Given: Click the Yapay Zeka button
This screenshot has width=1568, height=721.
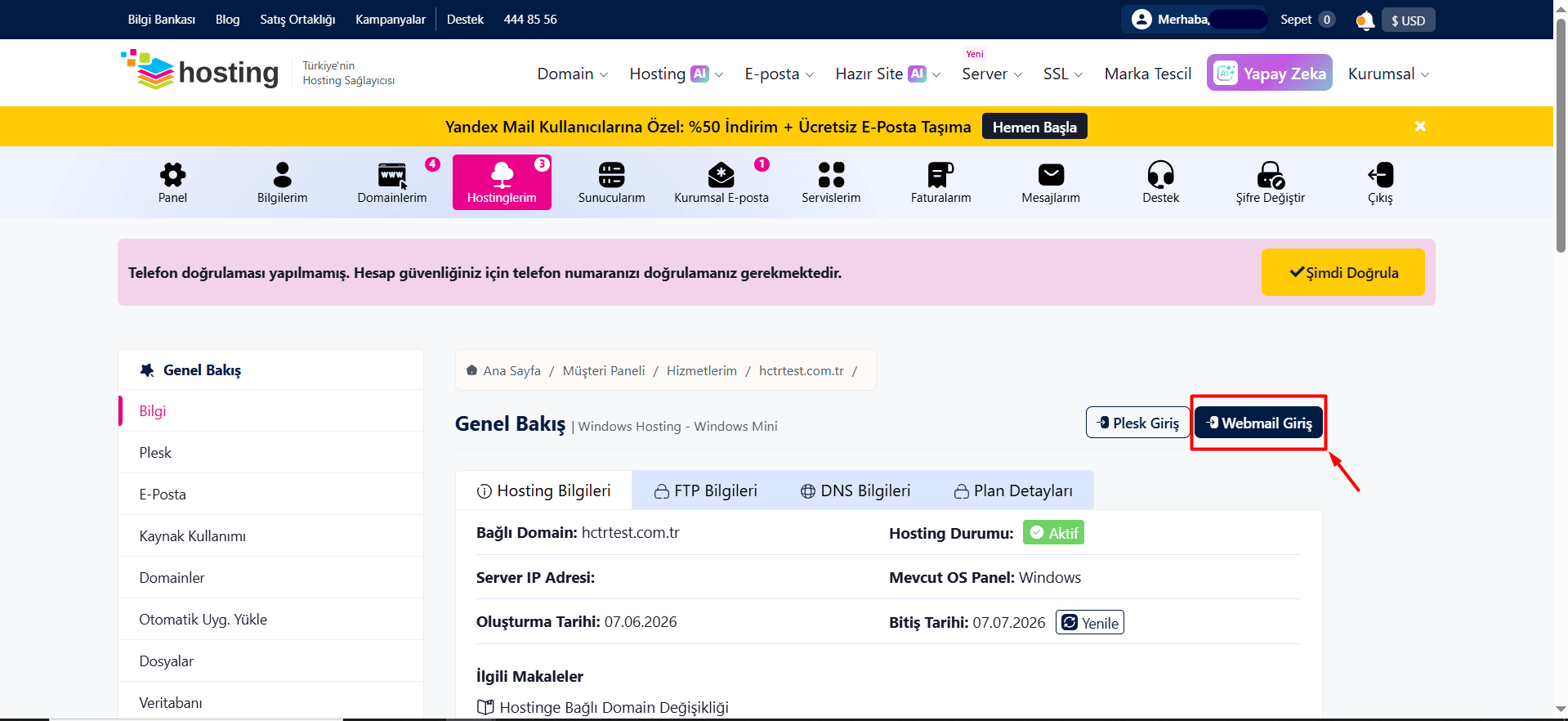Looking at the screenshot, I should tap(1270, 73).
